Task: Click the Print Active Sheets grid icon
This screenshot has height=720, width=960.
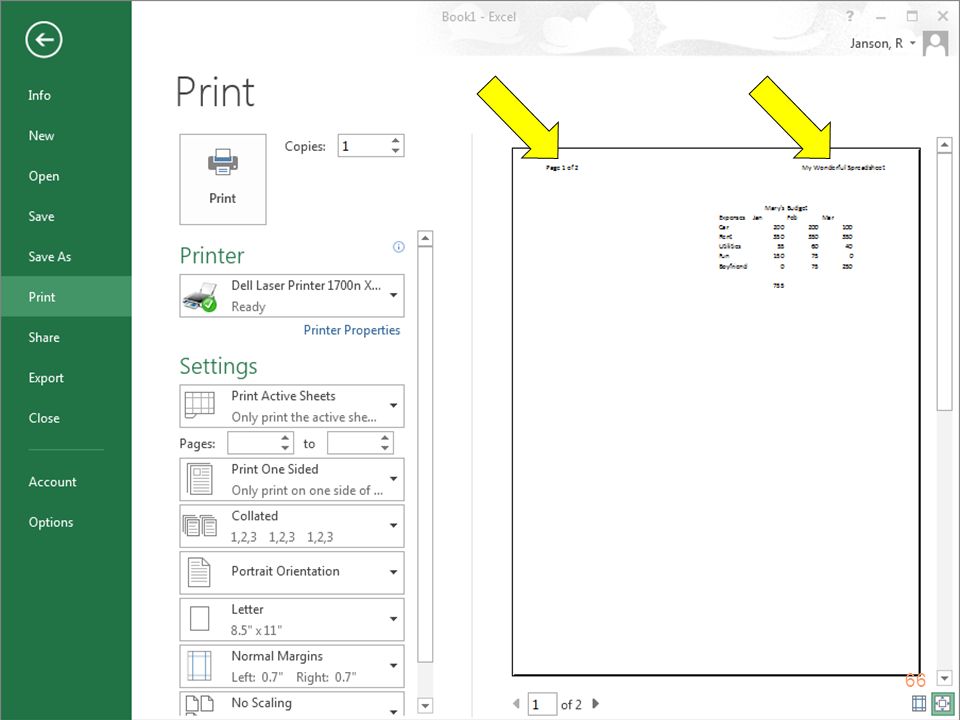Action: pos(200,405)
